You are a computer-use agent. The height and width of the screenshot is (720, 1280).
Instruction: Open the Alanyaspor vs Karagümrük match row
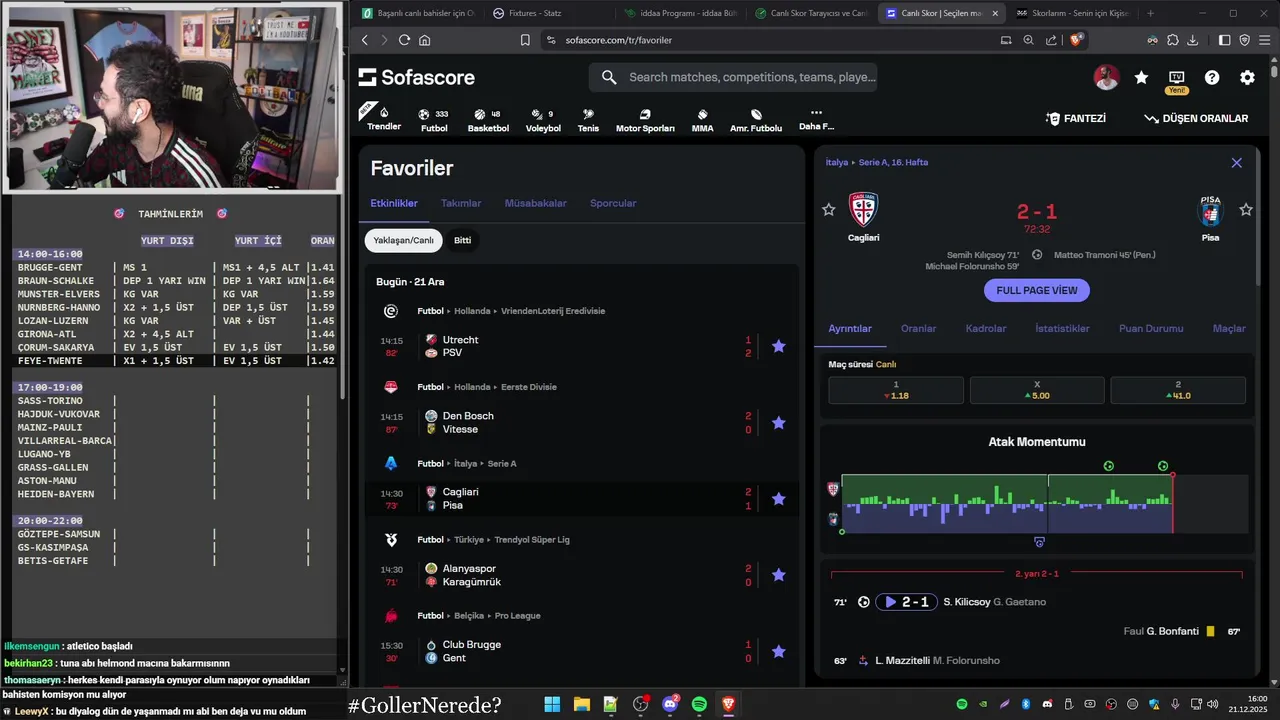[x=584, y=575]
